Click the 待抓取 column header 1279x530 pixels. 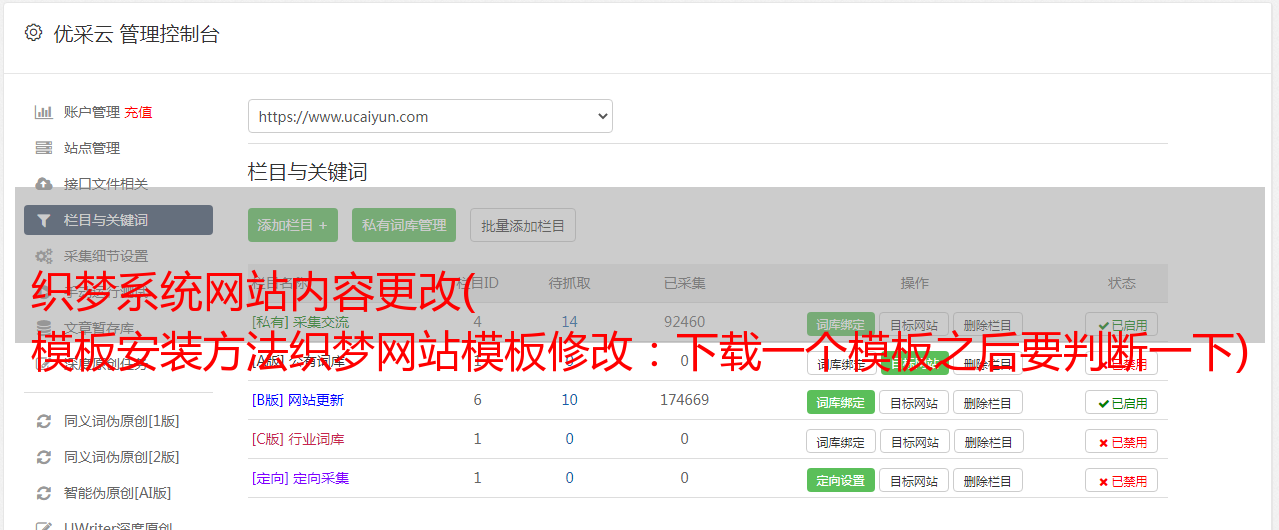570,283
